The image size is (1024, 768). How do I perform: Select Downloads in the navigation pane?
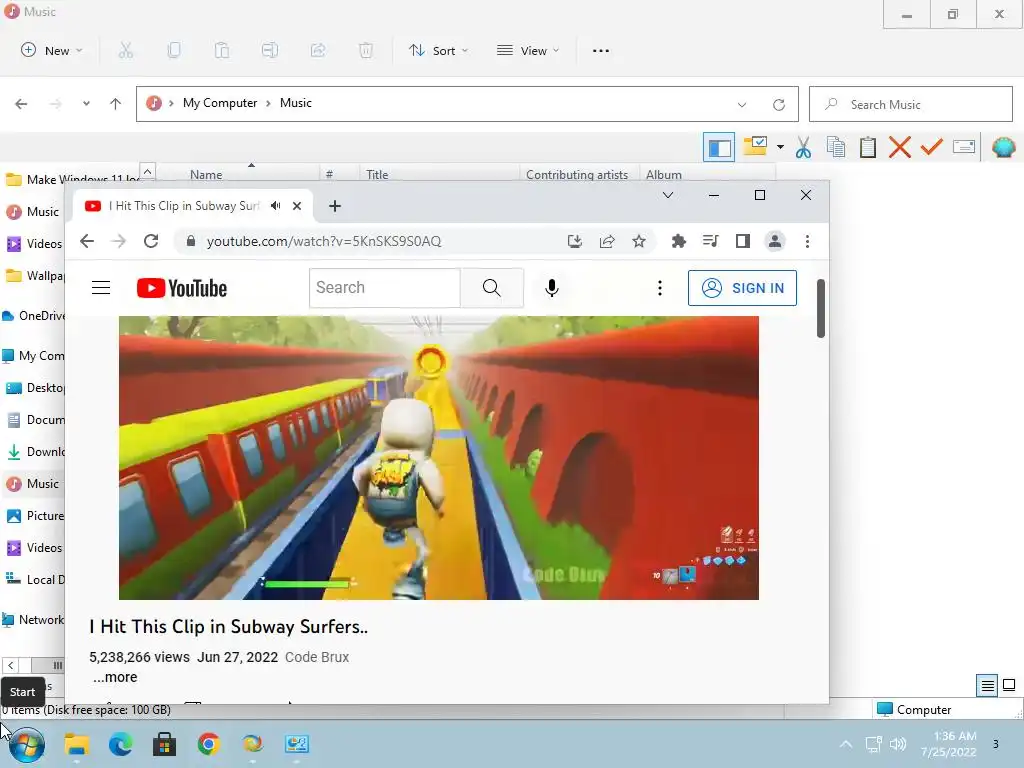34,451
